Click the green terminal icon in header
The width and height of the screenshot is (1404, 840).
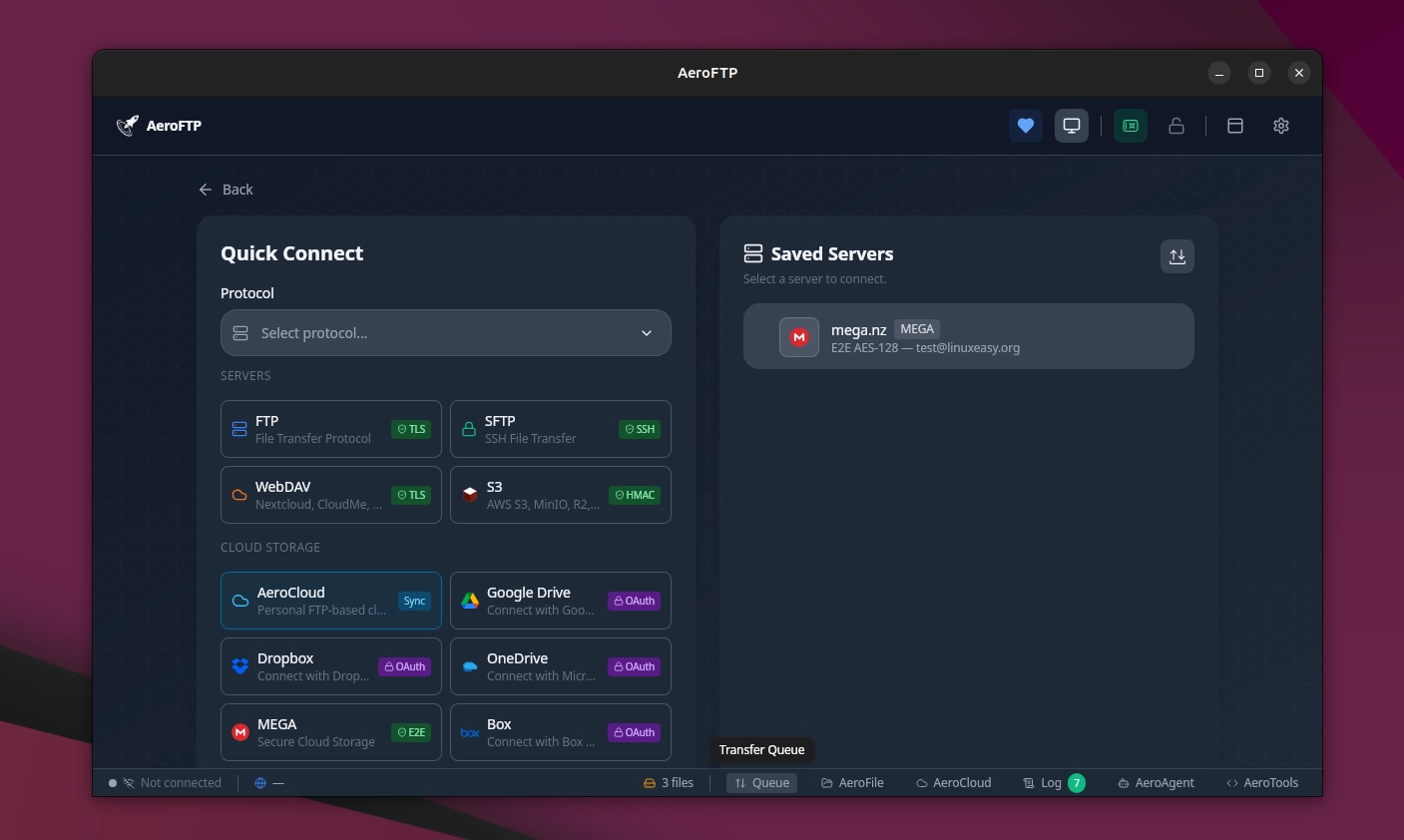tap(1130, 126)
